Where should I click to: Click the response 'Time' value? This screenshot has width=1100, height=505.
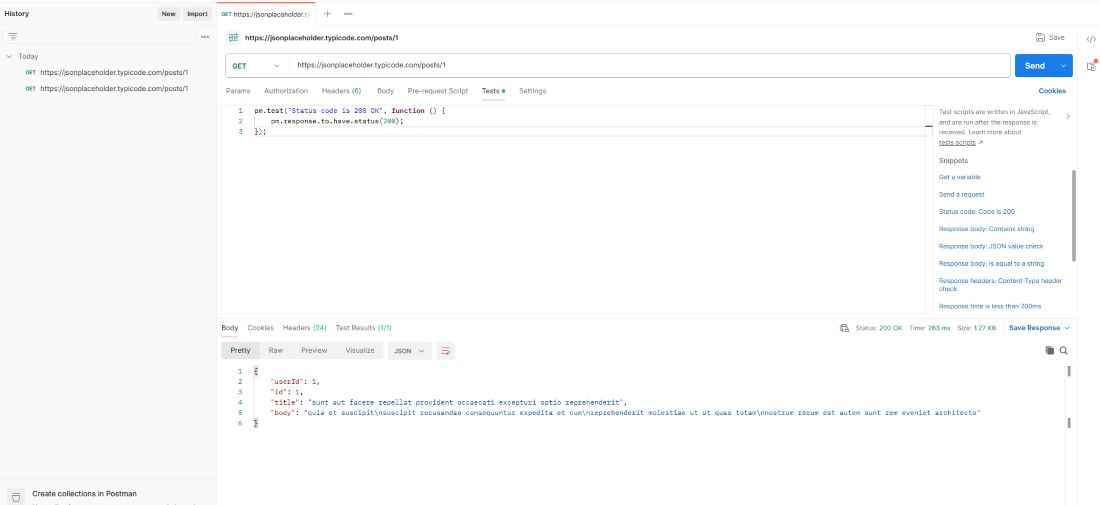(930, 328)
